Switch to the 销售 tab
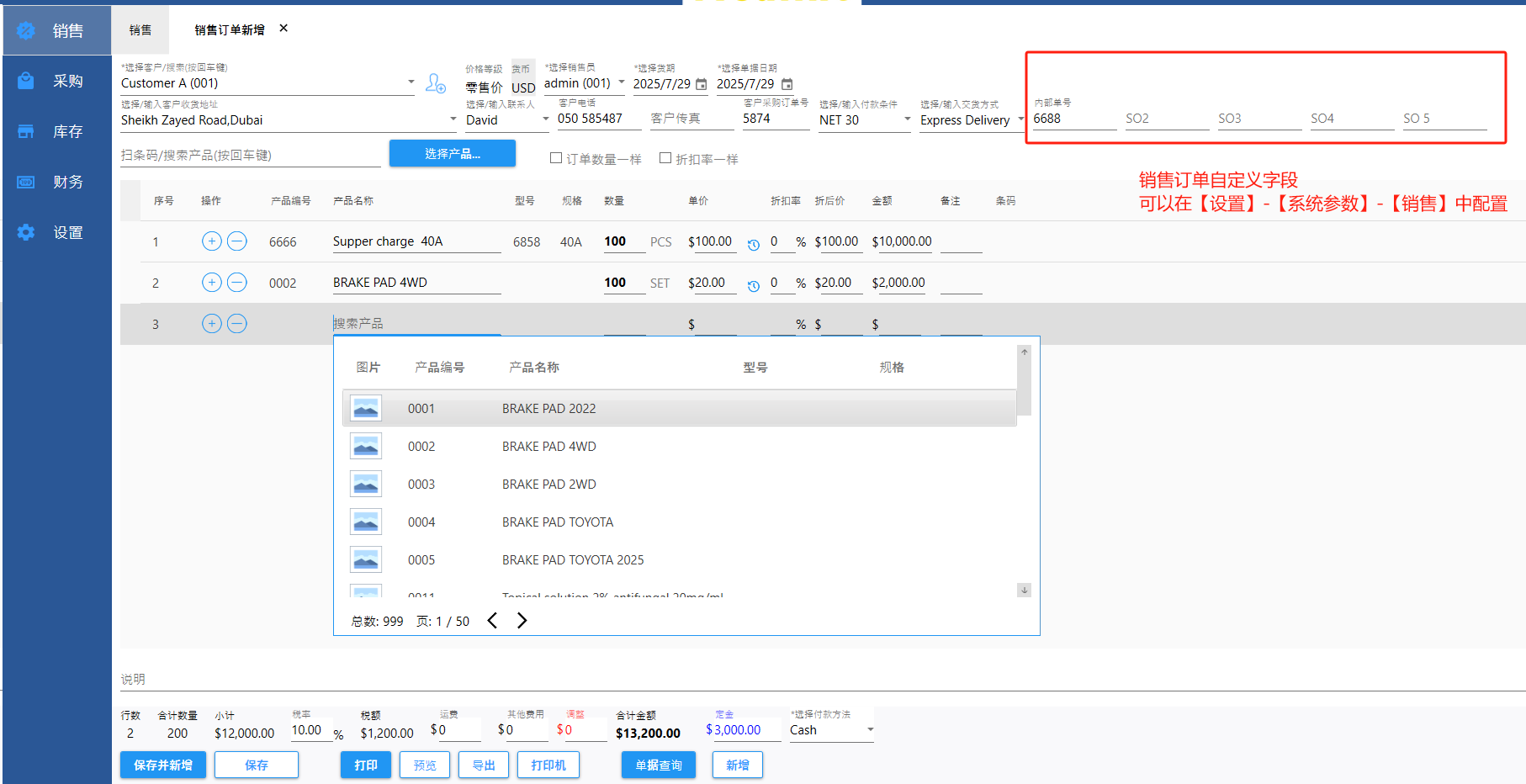 click(x=140, y=30)
